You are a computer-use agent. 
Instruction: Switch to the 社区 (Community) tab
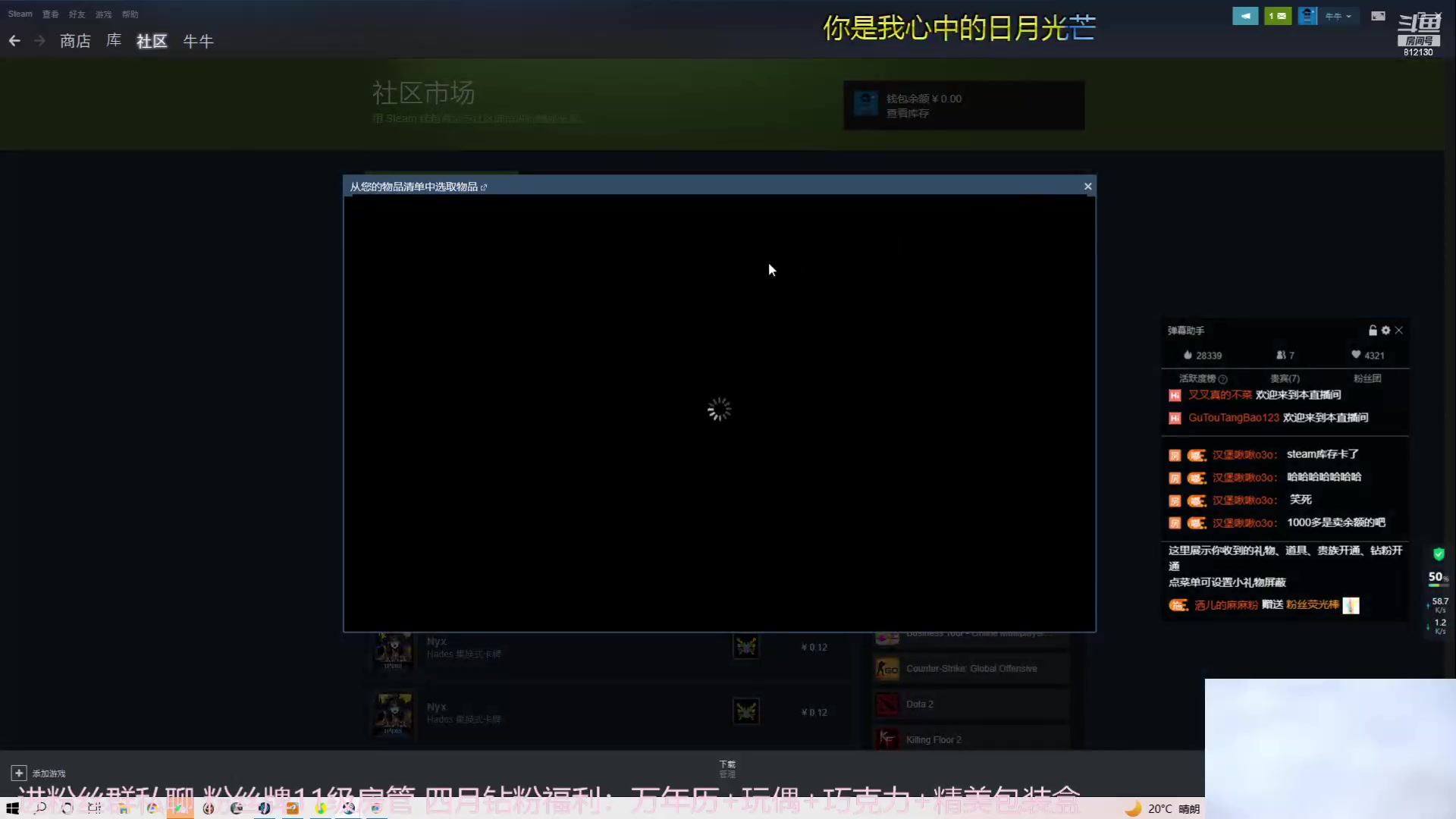pyautogui.click(x=152, y=41)
